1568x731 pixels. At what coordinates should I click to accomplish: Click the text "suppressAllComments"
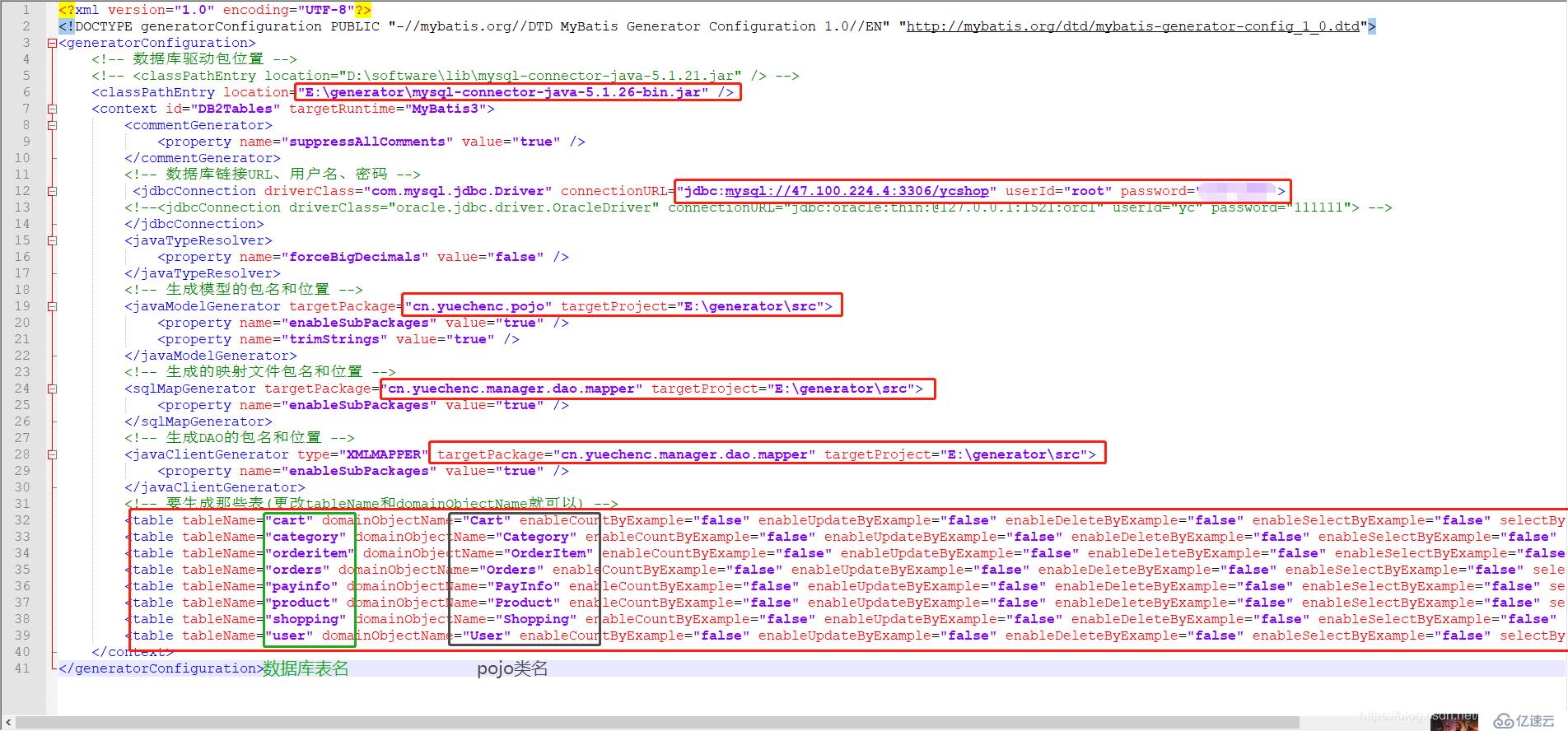(x=367, y=142)
